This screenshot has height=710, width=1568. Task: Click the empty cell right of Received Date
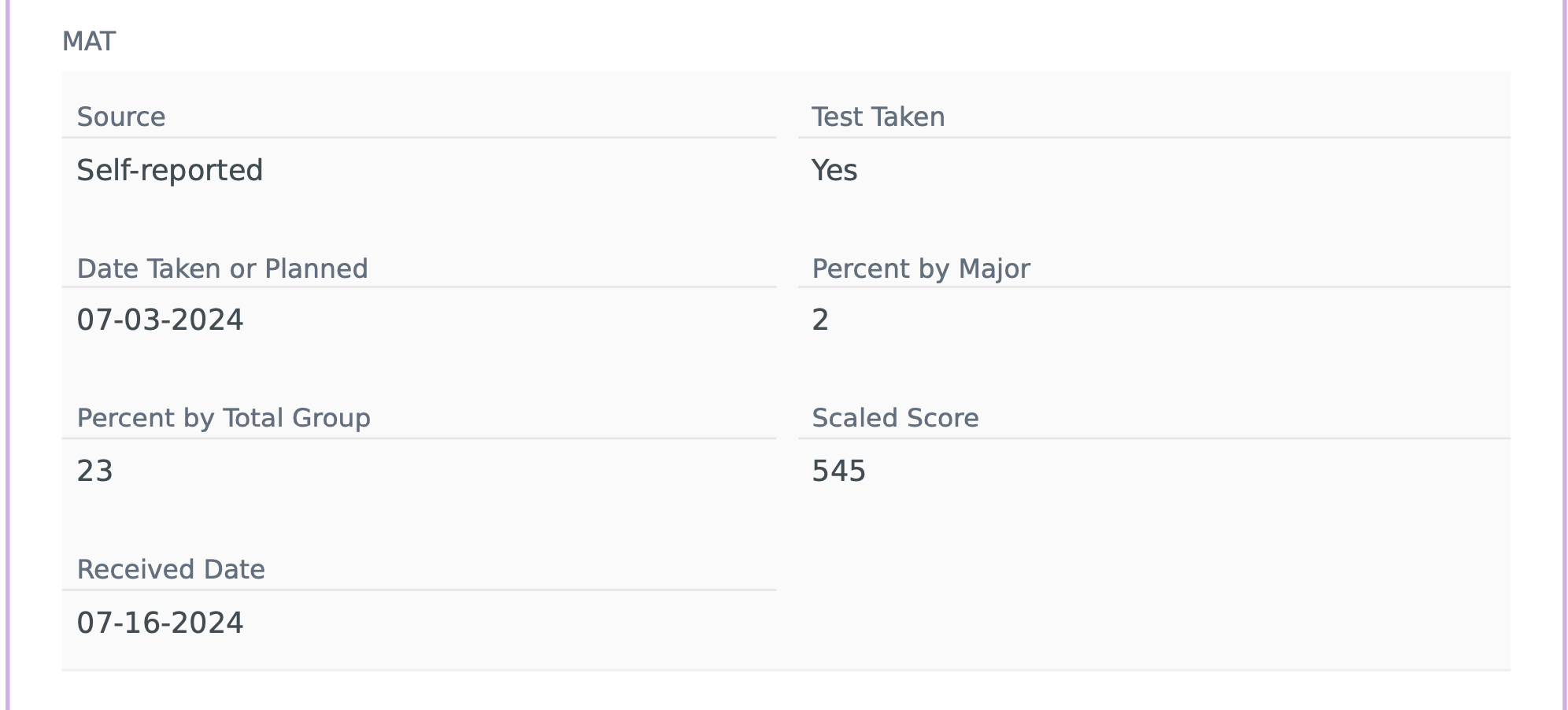pos(1153,598)
